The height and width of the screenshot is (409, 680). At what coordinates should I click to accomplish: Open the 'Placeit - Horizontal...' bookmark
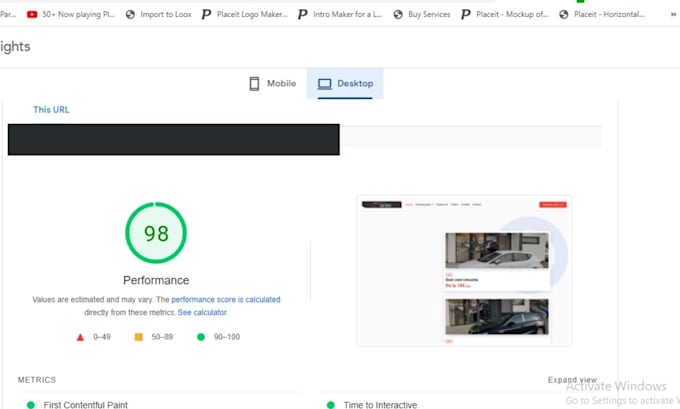602,14
